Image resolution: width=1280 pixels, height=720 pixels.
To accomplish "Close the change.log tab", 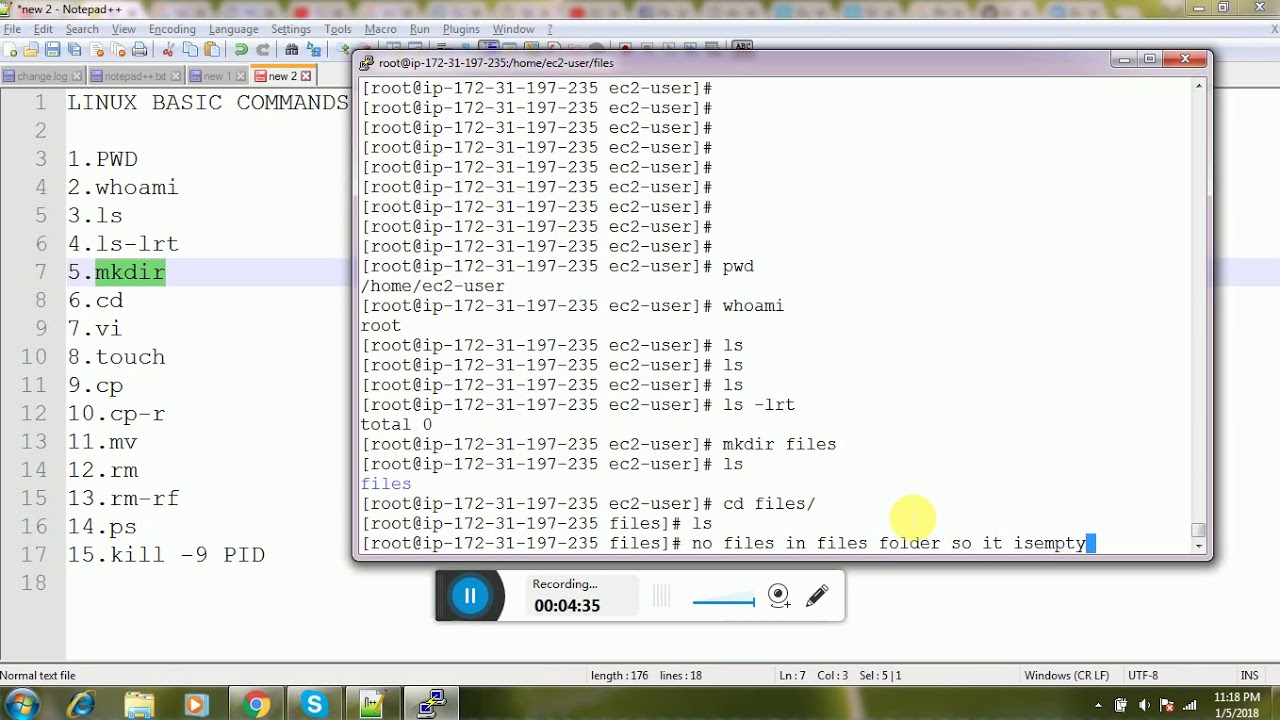I will click(78, 76).
